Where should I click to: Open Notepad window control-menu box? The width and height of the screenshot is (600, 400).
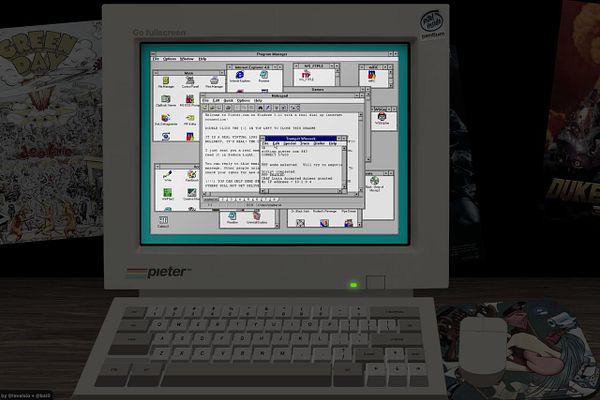[x=203, y=96]
